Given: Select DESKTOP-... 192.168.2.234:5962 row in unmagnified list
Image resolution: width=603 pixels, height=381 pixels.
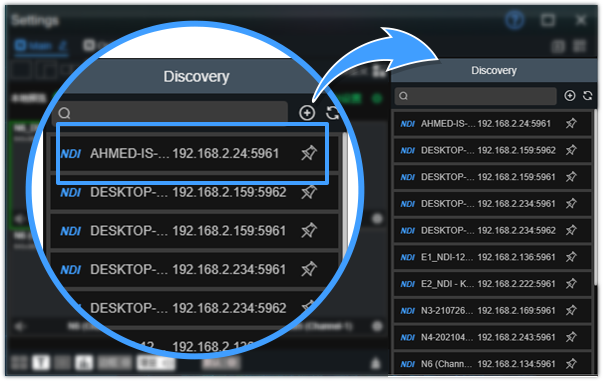Looking at the screenshot, I should (492, 230).
